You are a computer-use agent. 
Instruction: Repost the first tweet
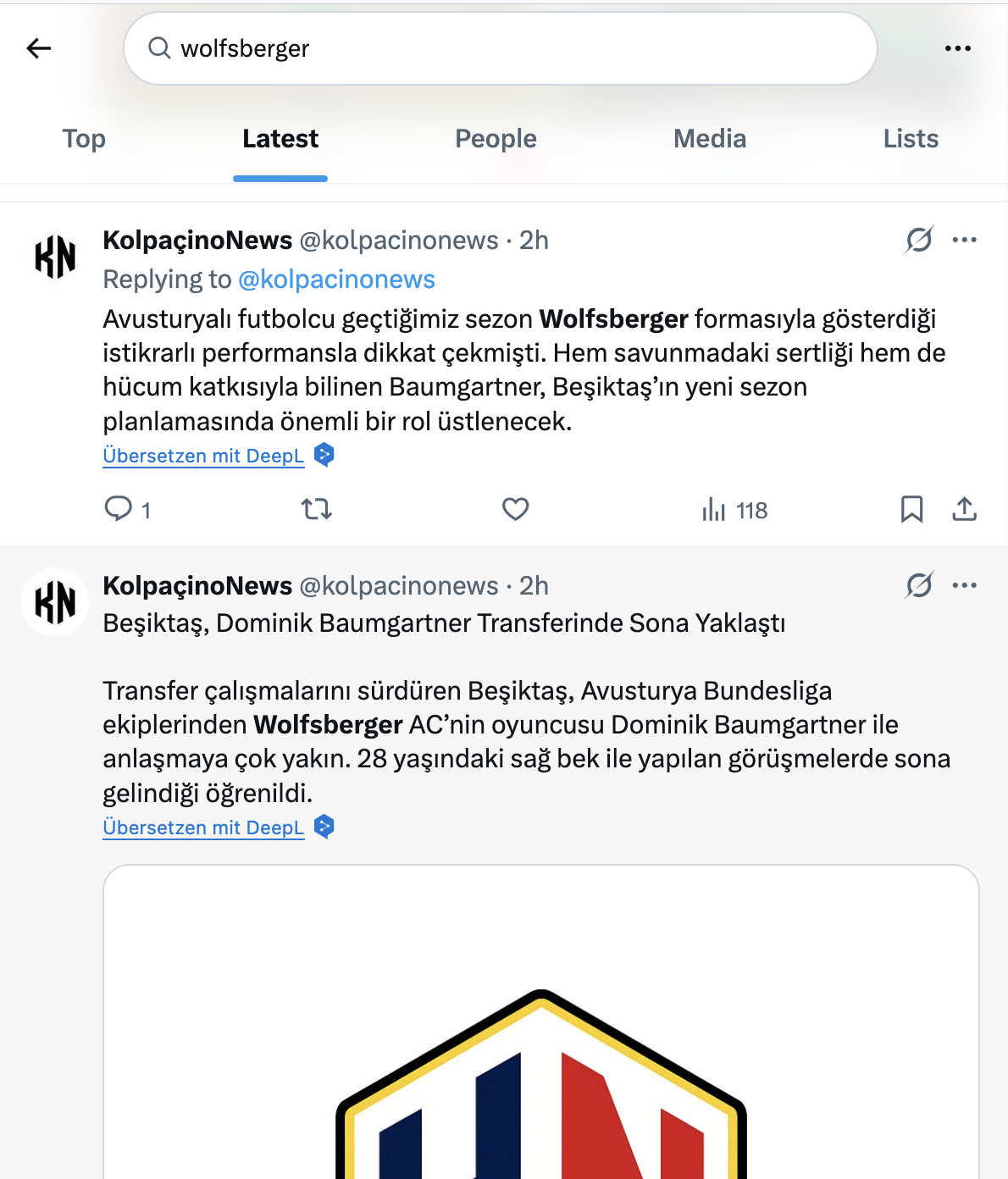pos(316,509)
